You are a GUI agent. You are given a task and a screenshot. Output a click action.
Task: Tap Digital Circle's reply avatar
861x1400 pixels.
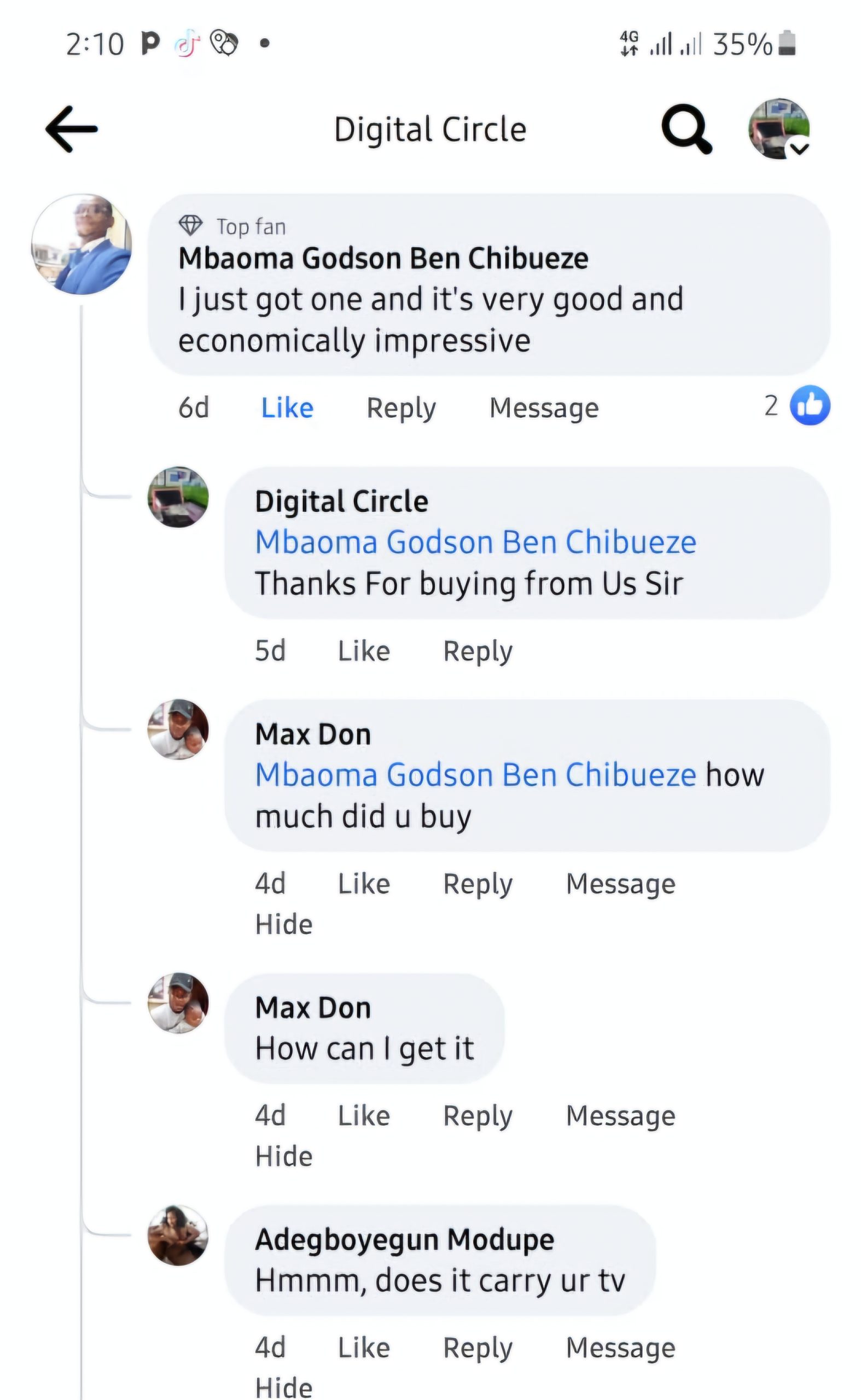coord(178,497)
